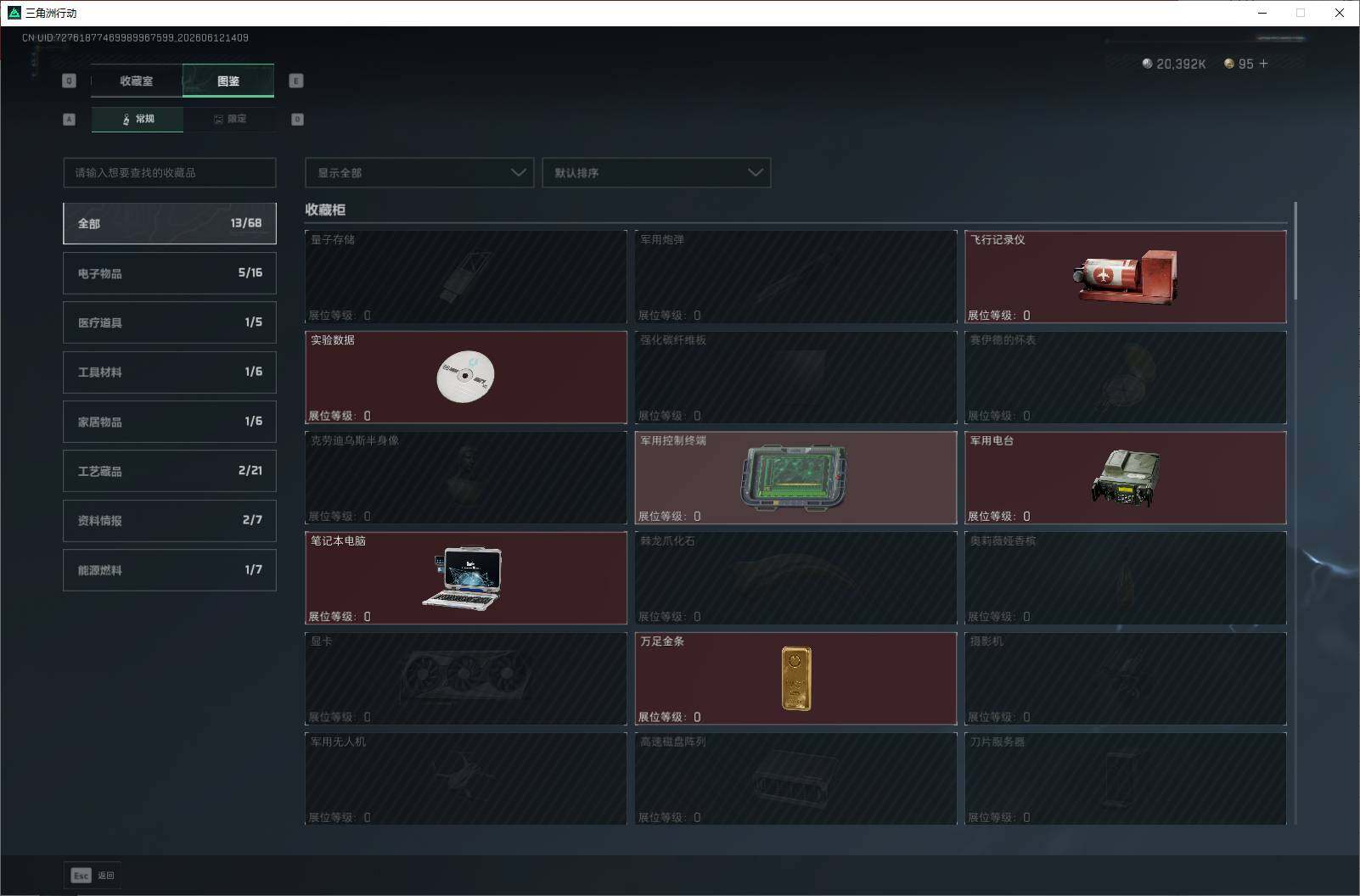Click the dimmed 量子存储 USB icon
The image size is (1360, 896).
[467, 277]
